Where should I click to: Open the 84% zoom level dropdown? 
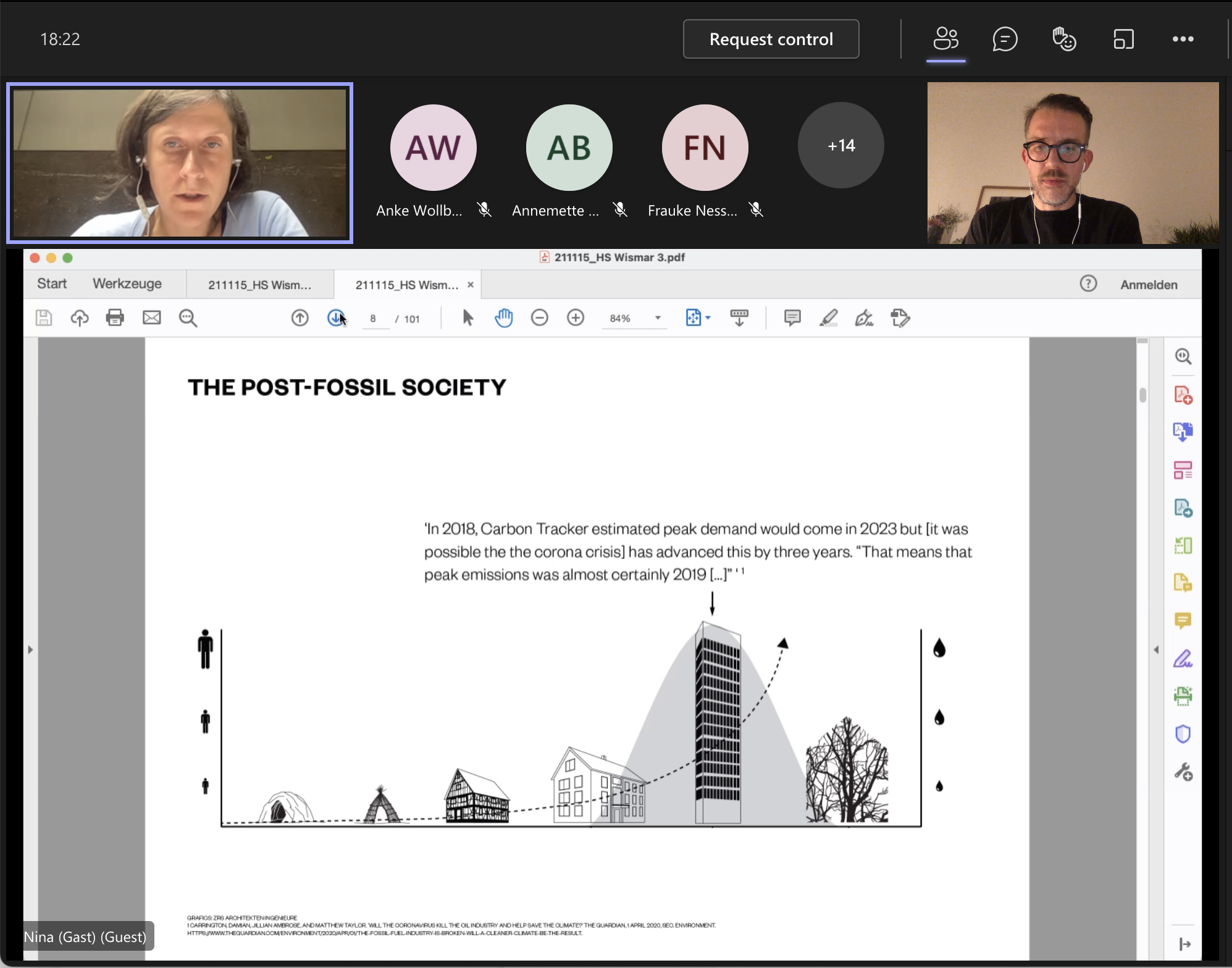[x=658, y=318]
